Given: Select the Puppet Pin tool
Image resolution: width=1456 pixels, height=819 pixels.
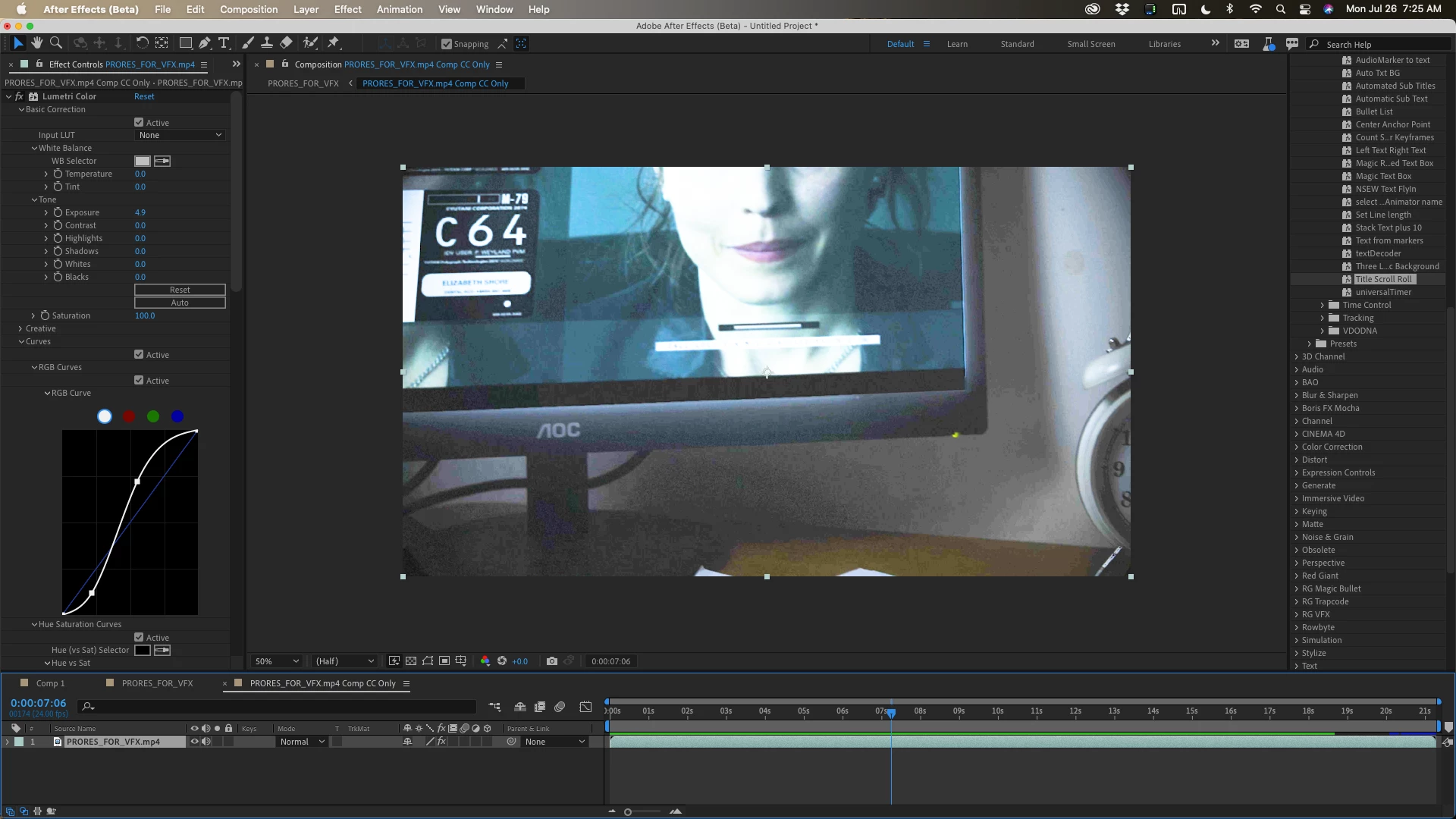Looking at the screenshot, I should pyautogui.click(x=333, y=43).
